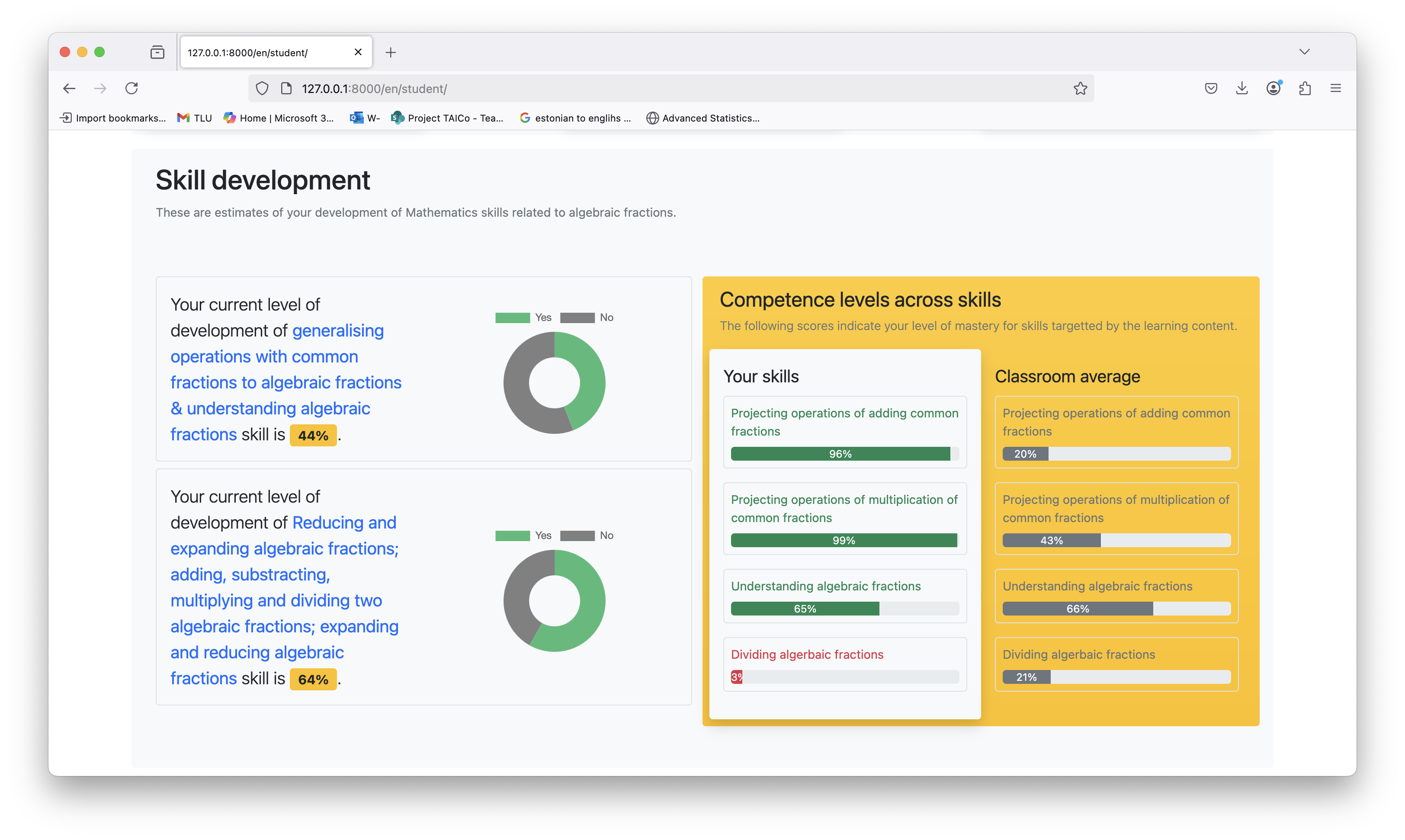The height and width of the screenshot is (840, 1405).
Task: Select the 127.0.0.1:8000/en/student/ tab
Action: point(276,52)
